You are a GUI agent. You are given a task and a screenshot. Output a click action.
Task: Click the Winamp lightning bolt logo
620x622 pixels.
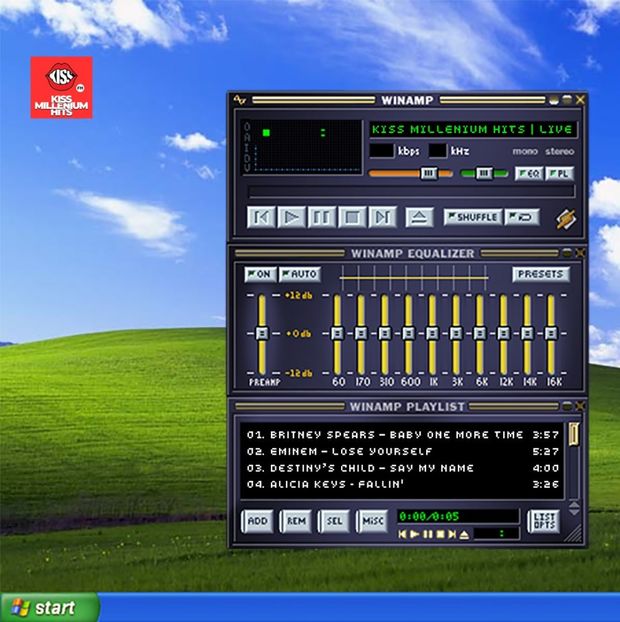(x=566, y=219)
